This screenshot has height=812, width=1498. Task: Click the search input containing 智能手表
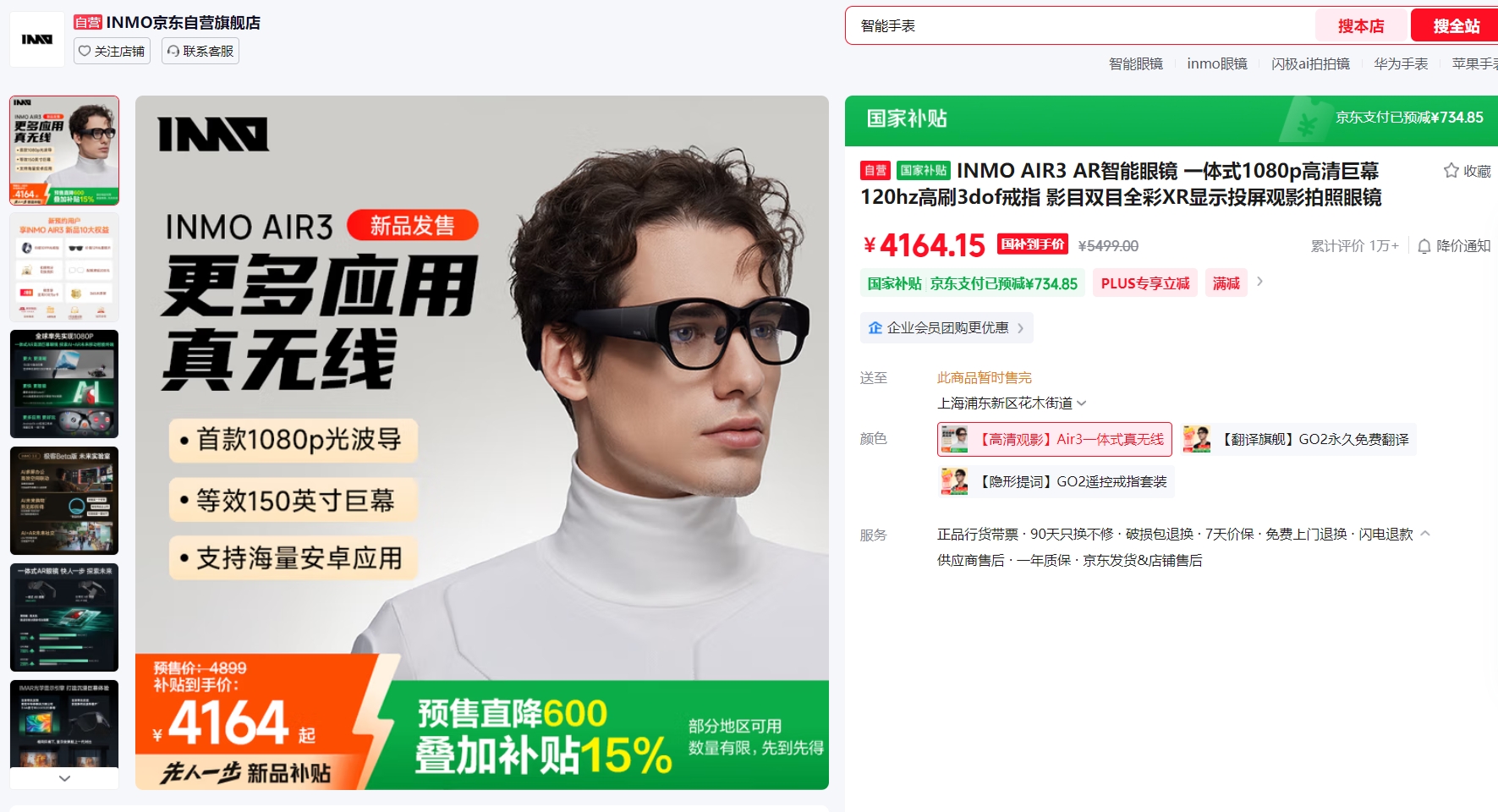pos(1081,25)
